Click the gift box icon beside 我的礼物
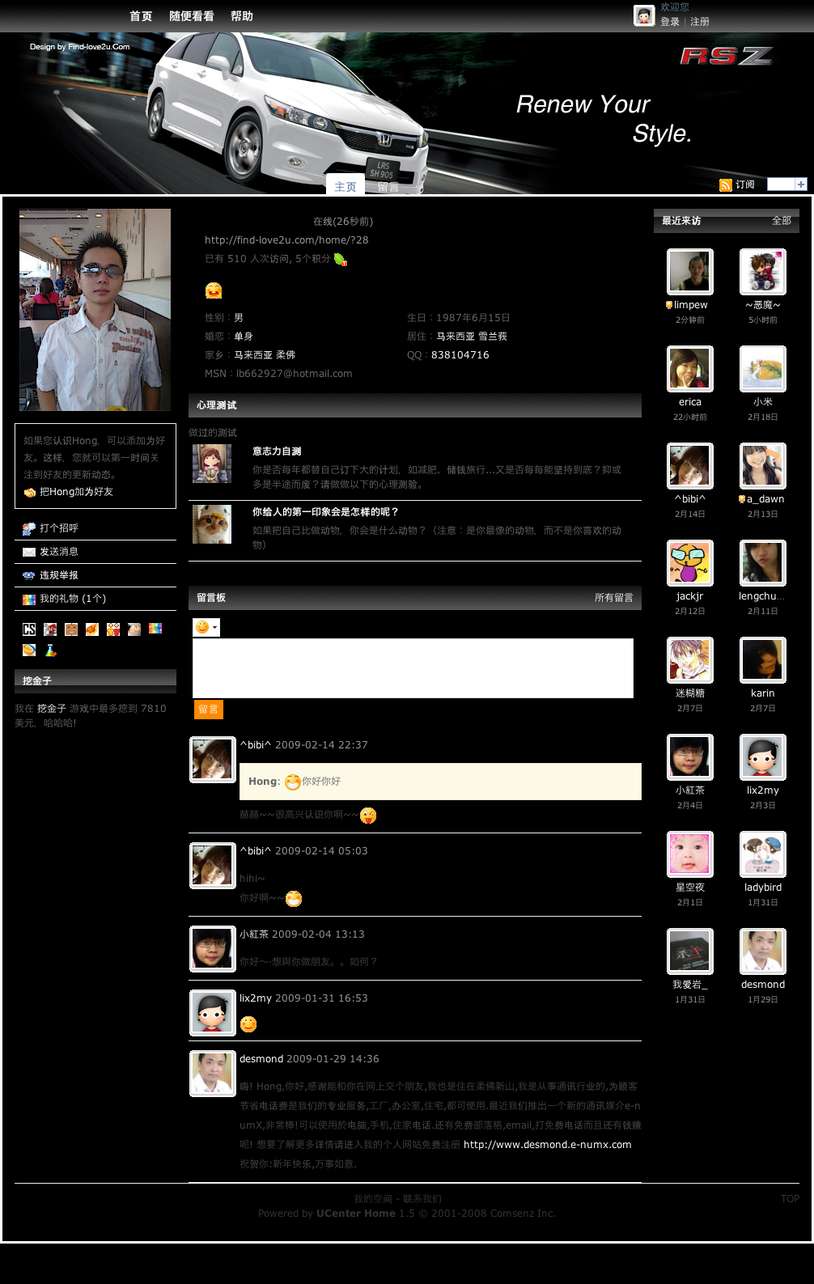 click(29, 600)
